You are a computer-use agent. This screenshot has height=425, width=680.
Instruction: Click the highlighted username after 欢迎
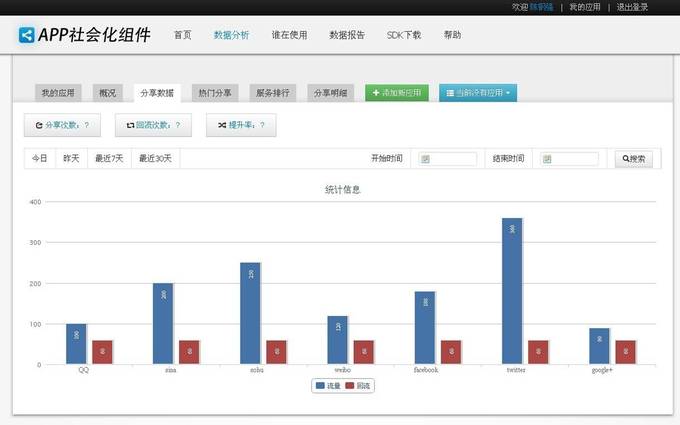coord(541,7)
